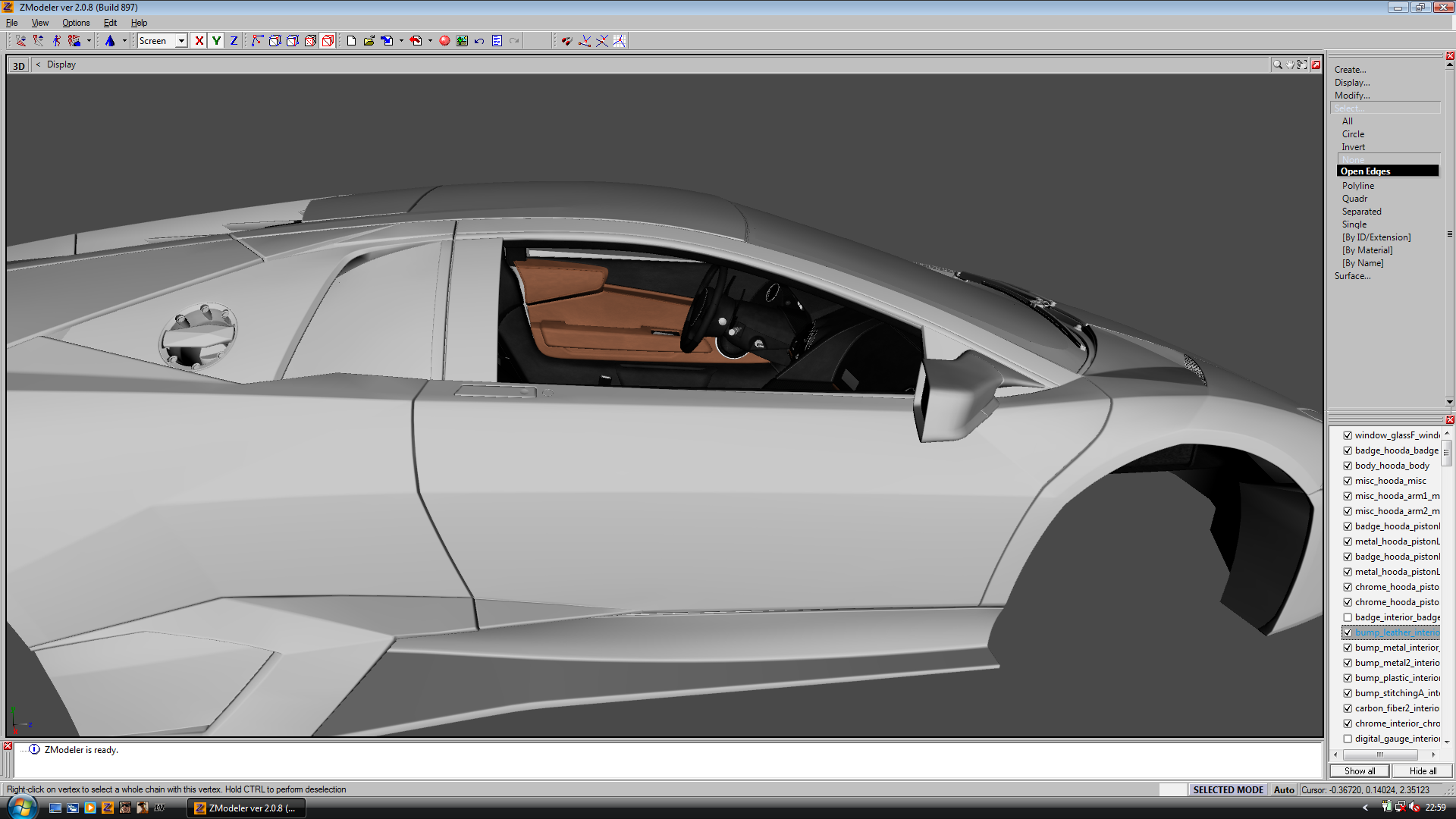Uncheck the window_glassF_winde visibility checkbox
This screenshot has height=819, width=1456.
tap(1348, 435)
